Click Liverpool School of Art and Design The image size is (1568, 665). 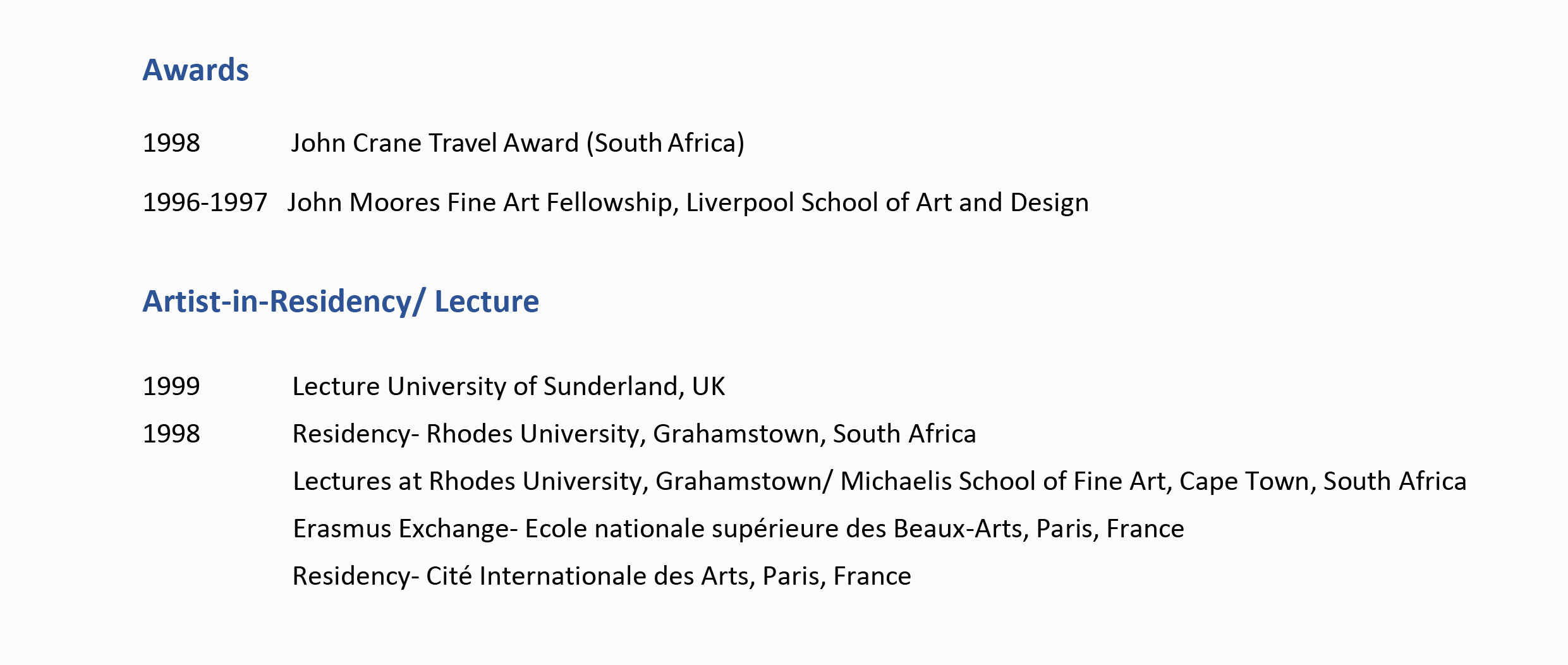pos(887,203)
